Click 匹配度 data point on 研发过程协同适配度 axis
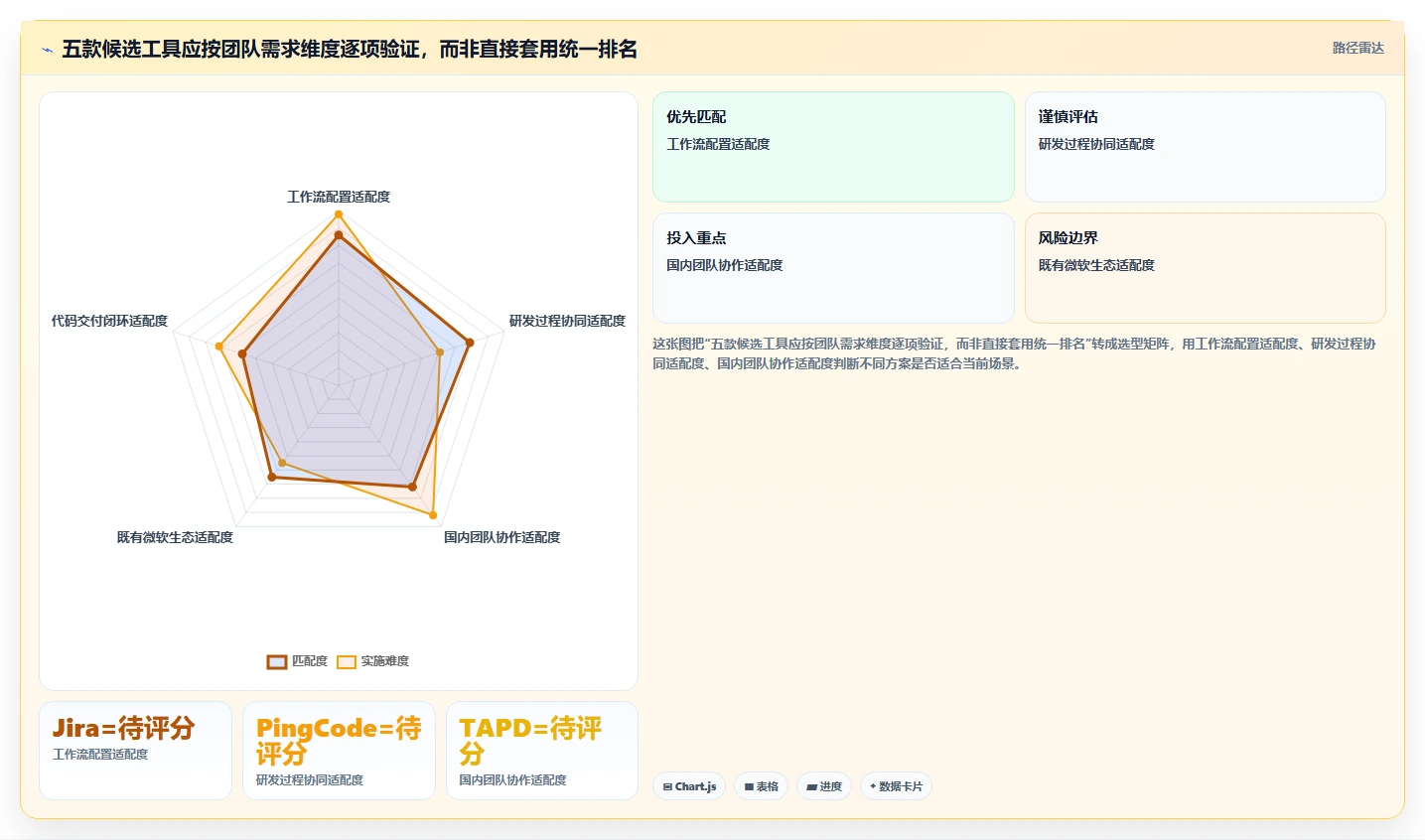 470,343
